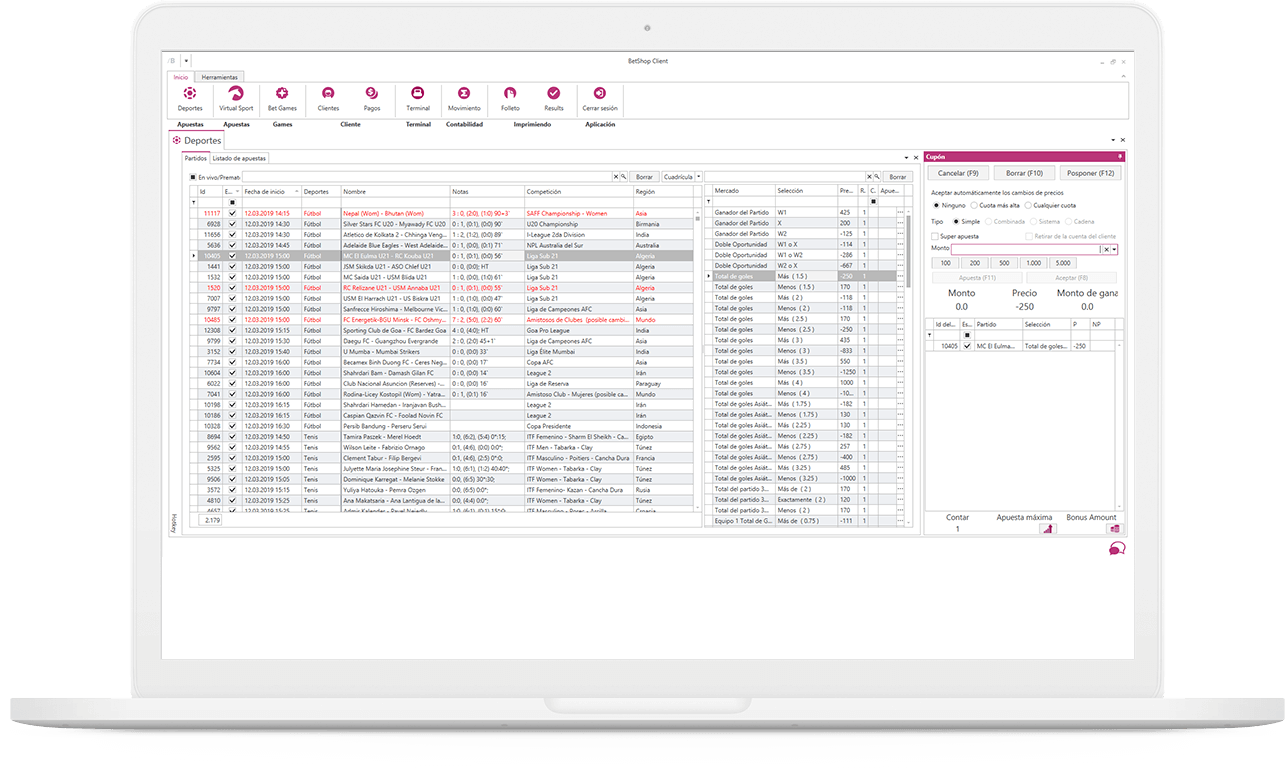Open the Cuadrícula dropdown
Screen dimensions: 1285x768
click(697, 177)
